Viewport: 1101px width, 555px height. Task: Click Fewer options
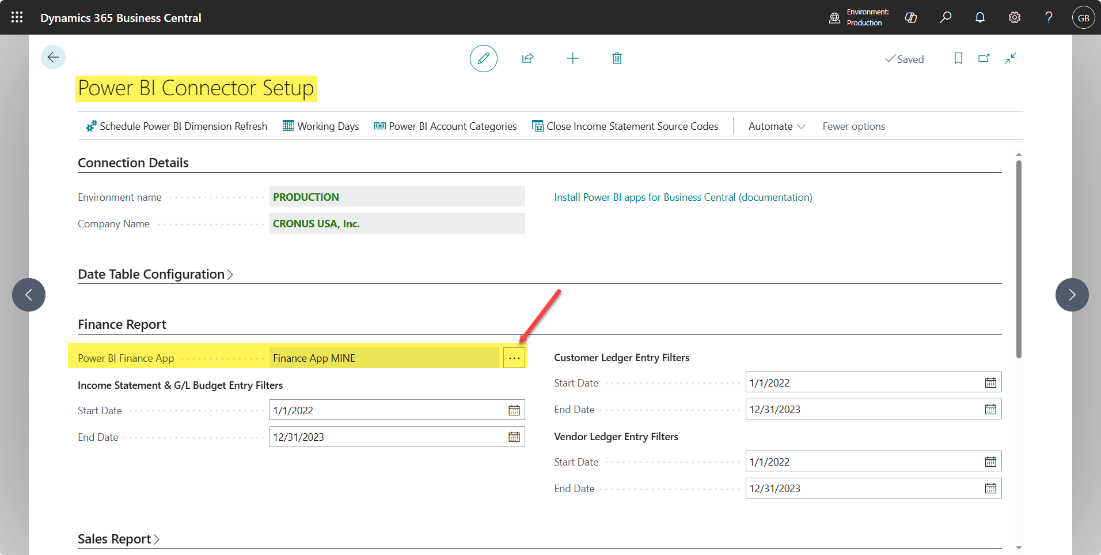pyautogui.click(x=853, y=126)
